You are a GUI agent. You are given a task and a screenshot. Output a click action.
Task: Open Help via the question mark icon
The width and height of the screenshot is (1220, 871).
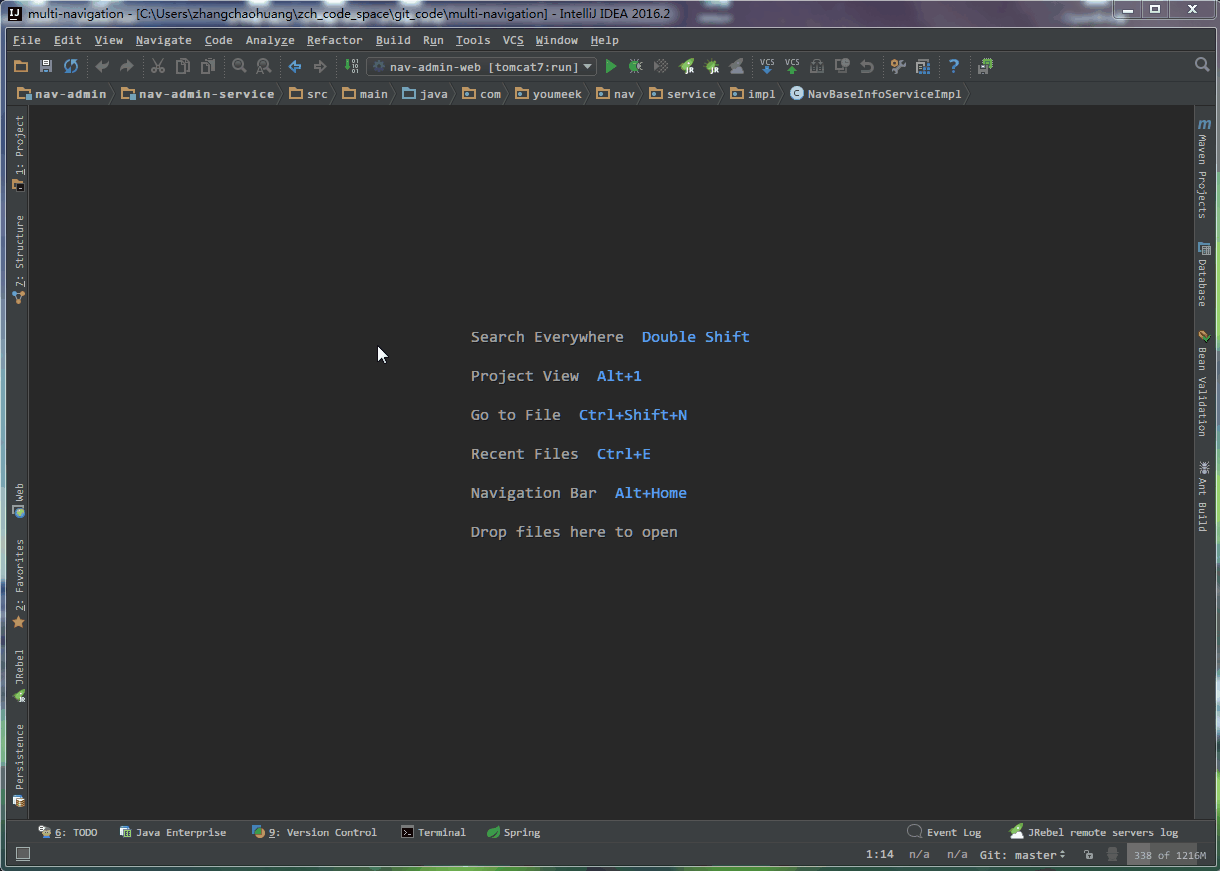954,67
